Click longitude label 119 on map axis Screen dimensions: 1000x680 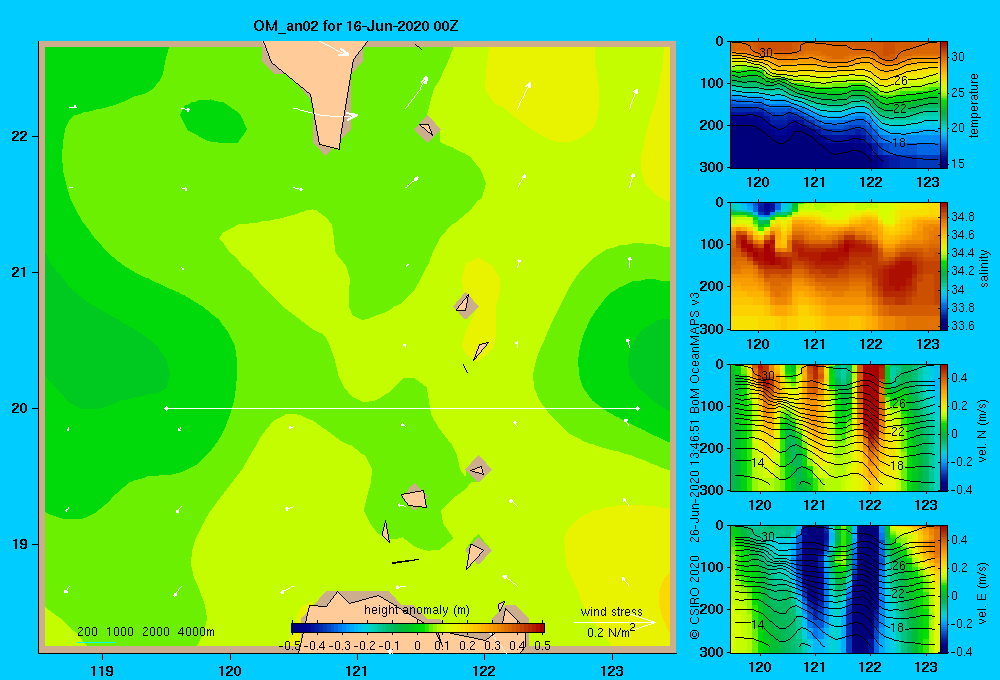tap(102, 670)
